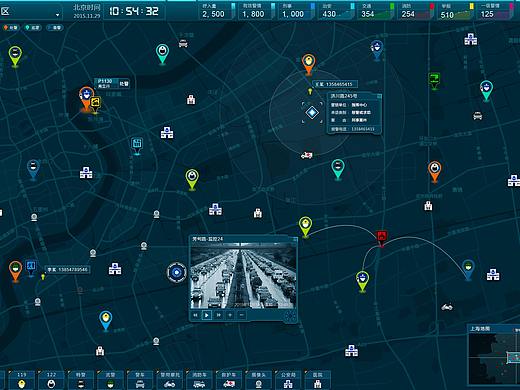Screen dimensions: 520x390
Task: Click the digital clock 10:54:32
Action: (134, 11)
